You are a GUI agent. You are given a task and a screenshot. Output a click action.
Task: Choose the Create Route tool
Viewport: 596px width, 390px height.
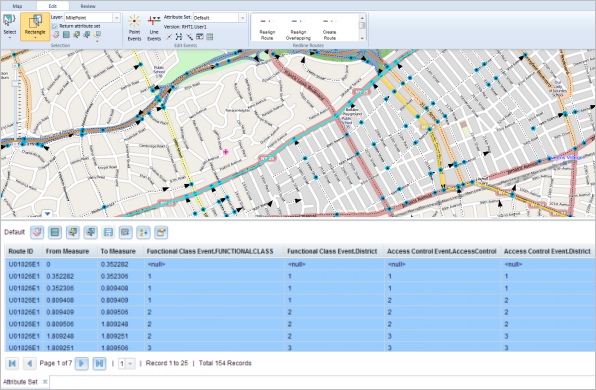pyautogui.click(x=330, y=29)
